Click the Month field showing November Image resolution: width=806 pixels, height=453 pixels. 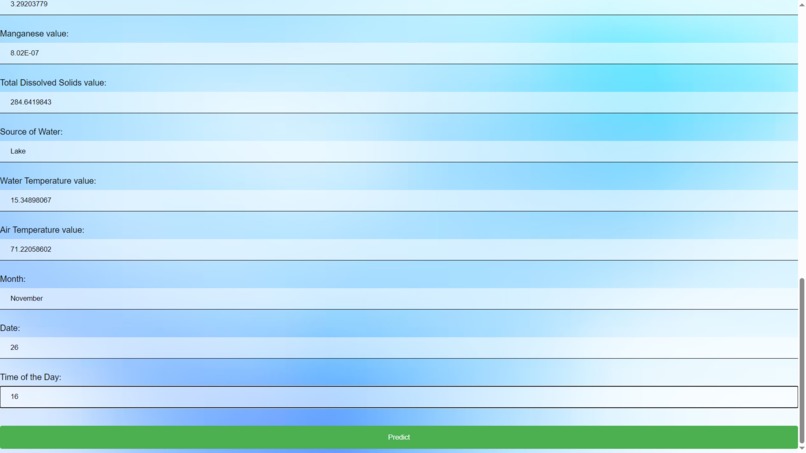[x=399, y=299]
